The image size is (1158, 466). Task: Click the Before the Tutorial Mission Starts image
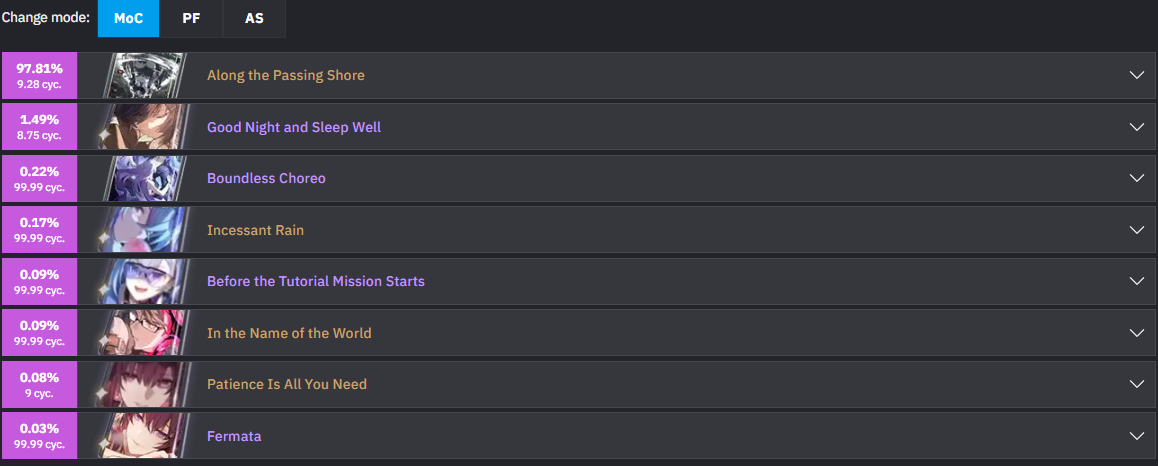click(144, 281)
